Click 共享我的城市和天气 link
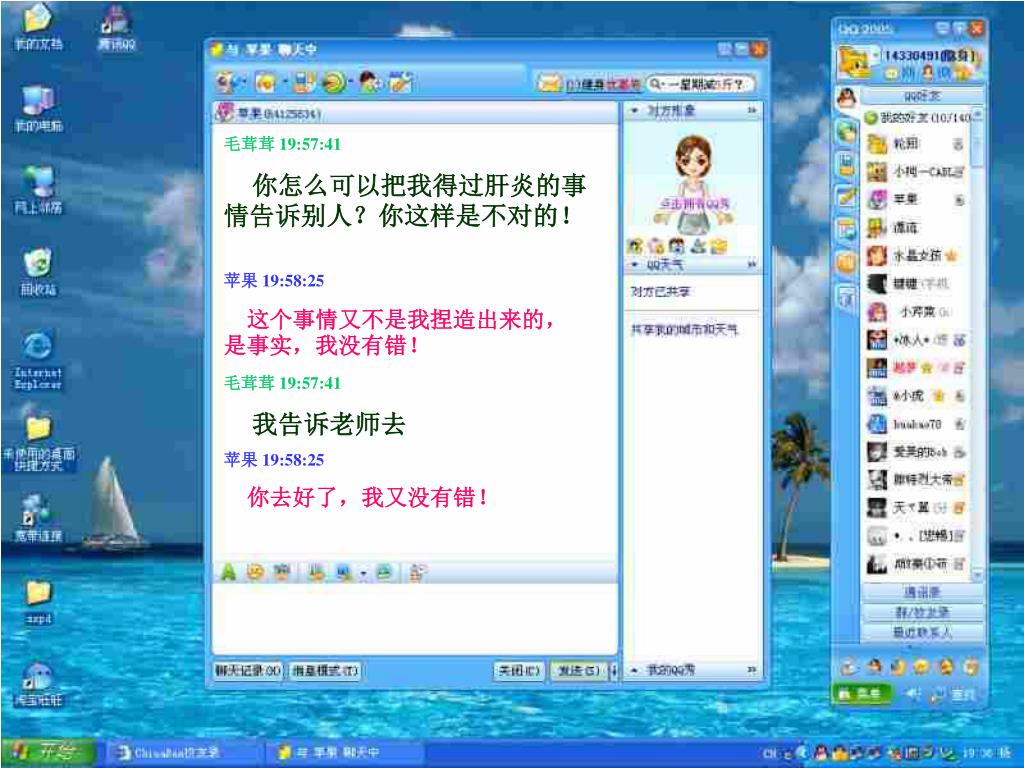The image size is (1024, 768). [x=684, y=330]
